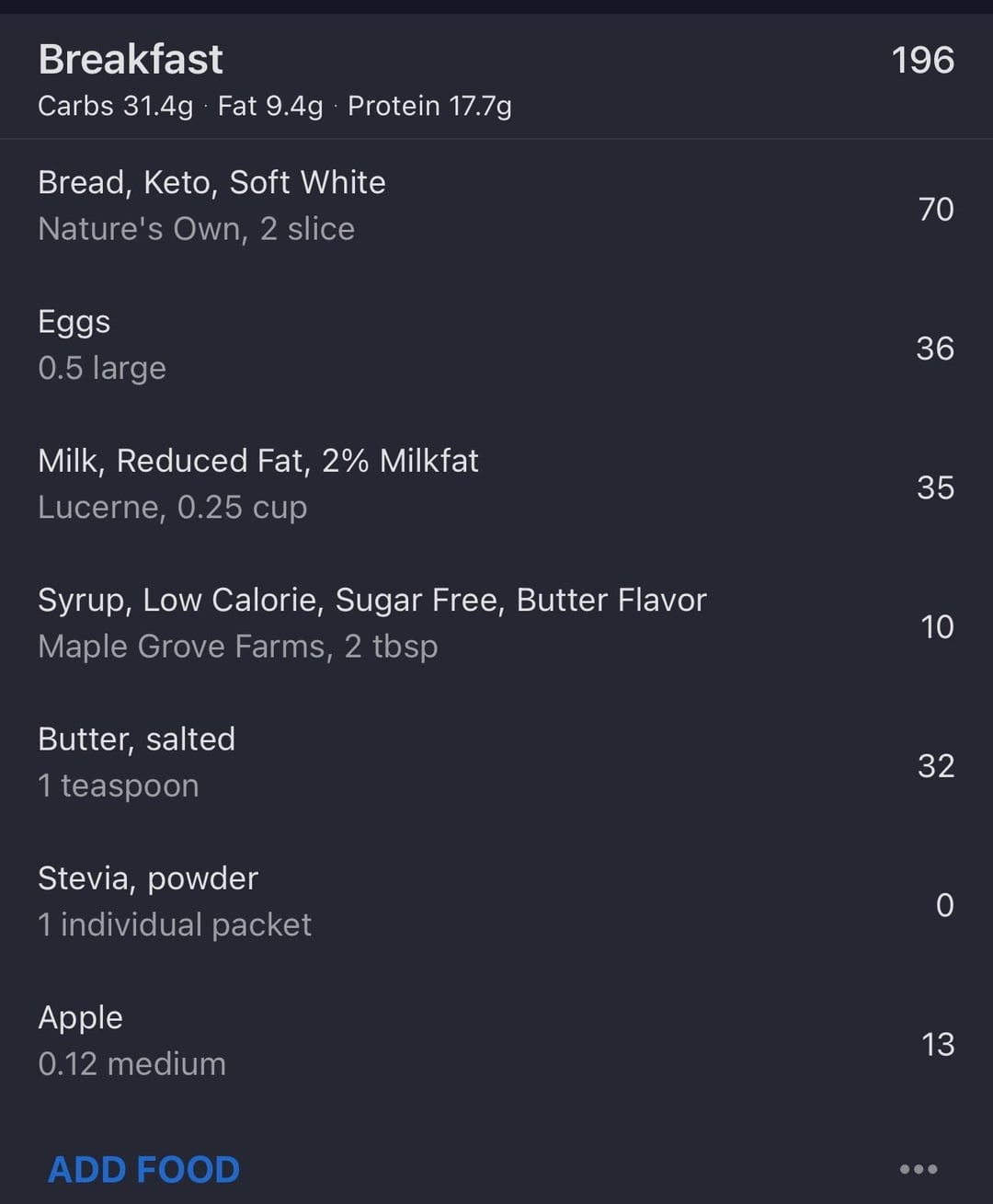Tap 70 calories beside Keto bread
This screenshot has height=1204, width=993.
pos(936,210)
